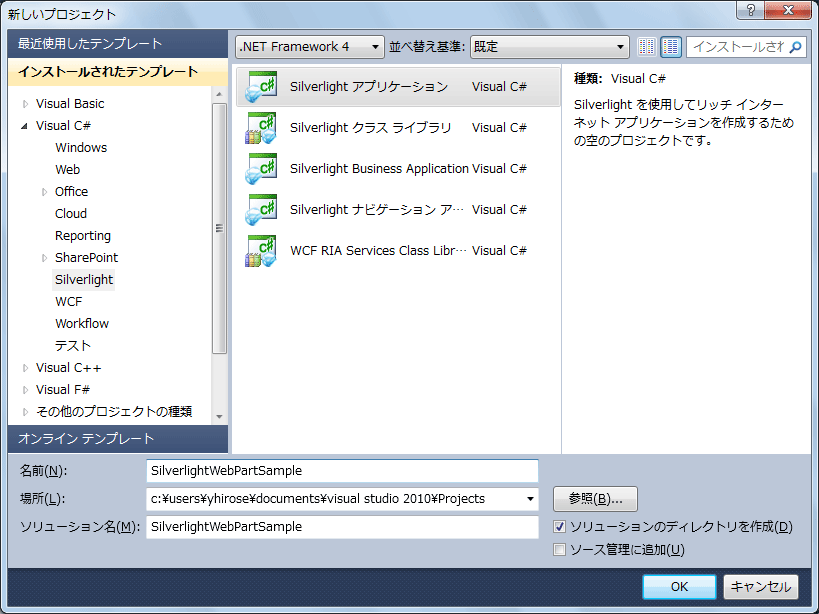Expand the Visual Basic tree node
The image size is (819, 614).
pyautogui.click(x=25, y=104)
